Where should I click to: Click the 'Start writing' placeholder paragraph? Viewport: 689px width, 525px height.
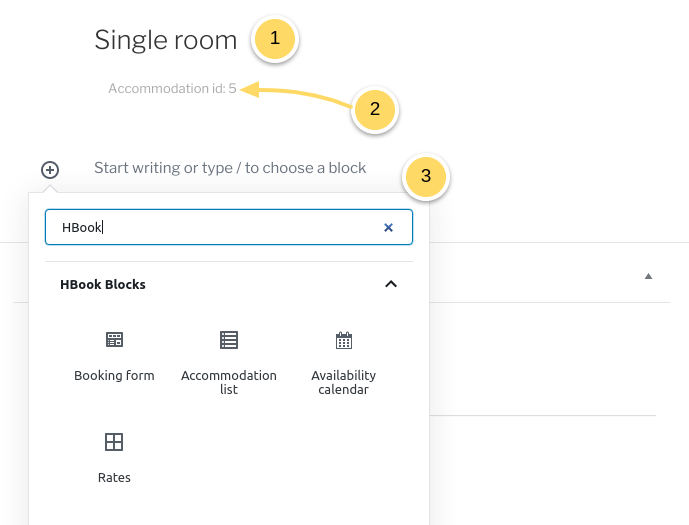tap(230, 168)
